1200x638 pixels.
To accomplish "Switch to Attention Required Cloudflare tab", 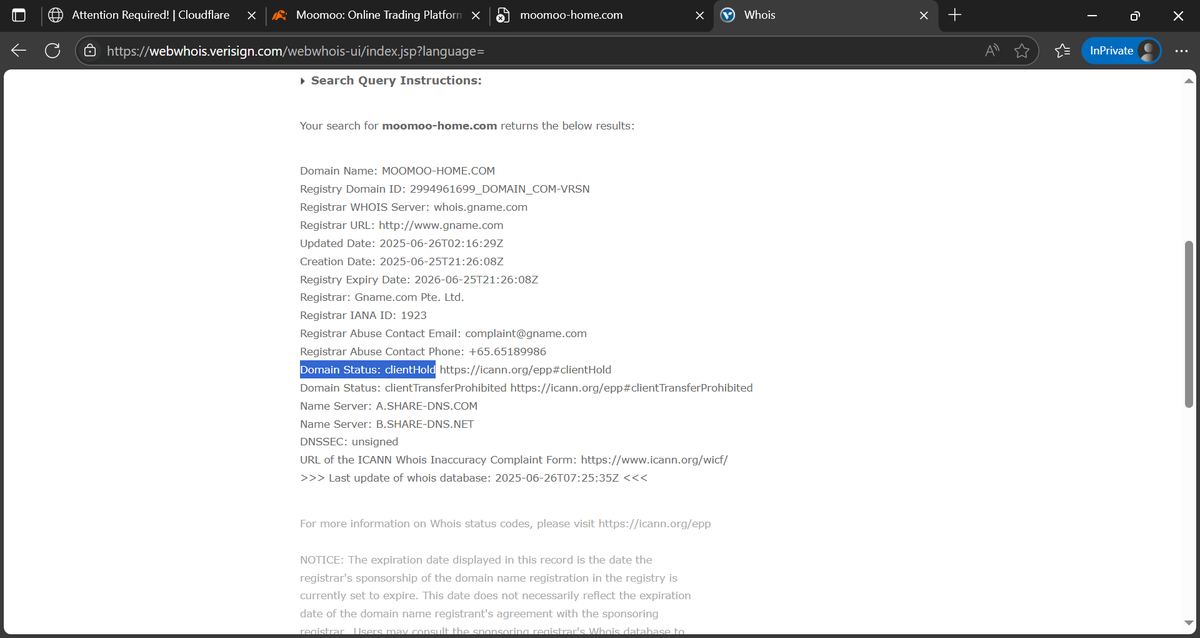I will click(x=150, y=15).
